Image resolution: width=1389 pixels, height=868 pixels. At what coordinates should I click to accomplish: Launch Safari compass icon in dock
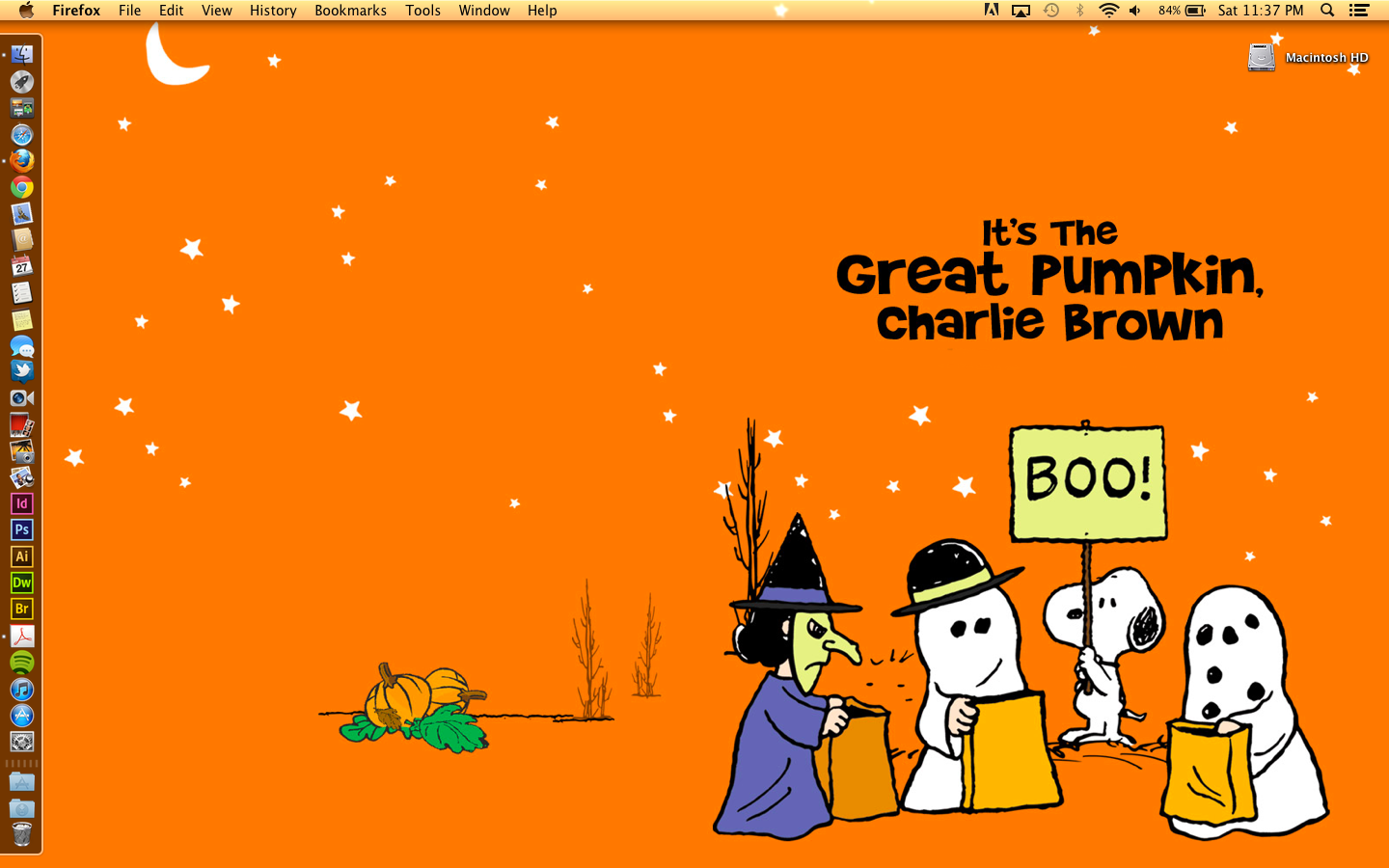tap(22, 134)
